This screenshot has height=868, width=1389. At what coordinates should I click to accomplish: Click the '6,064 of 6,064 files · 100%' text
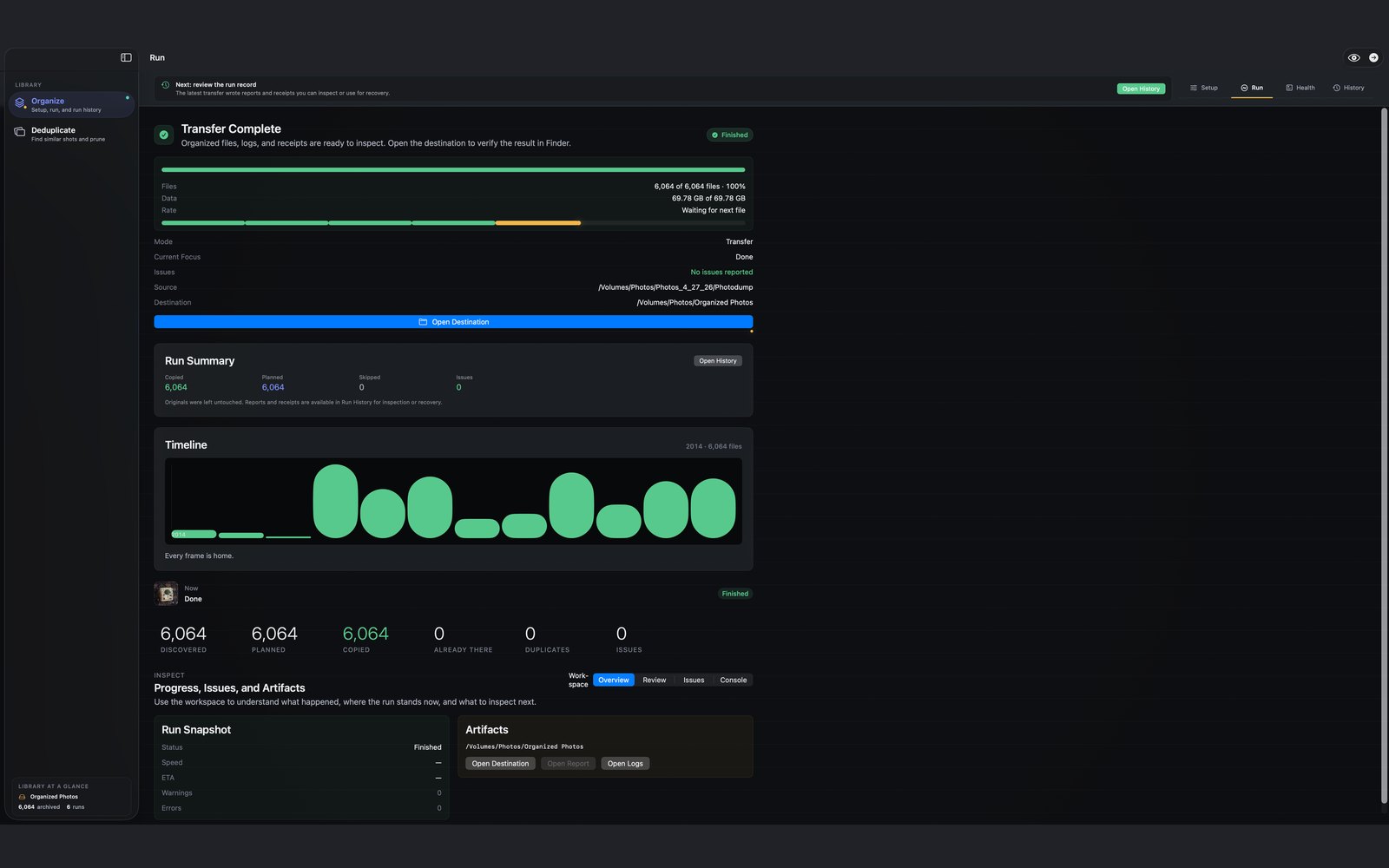point(700,187)
